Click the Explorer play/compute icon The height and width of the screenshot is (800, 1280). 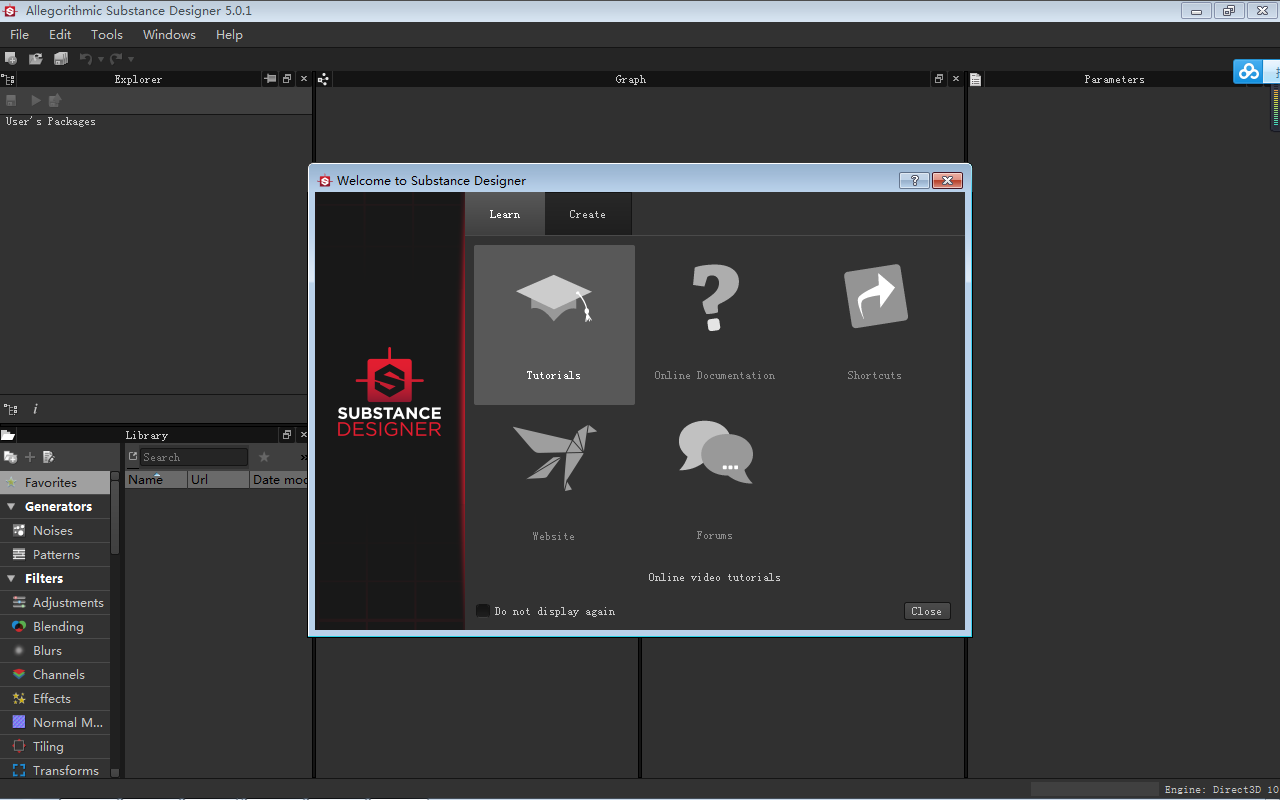tap(36, 100)
